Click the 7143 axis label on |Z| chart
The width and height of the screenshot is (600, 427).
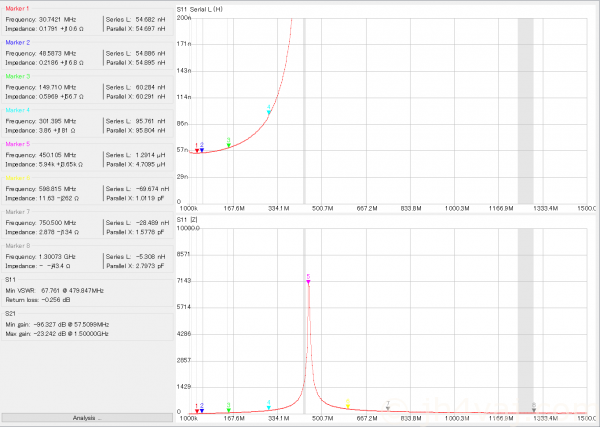click(x=184, y=281)
